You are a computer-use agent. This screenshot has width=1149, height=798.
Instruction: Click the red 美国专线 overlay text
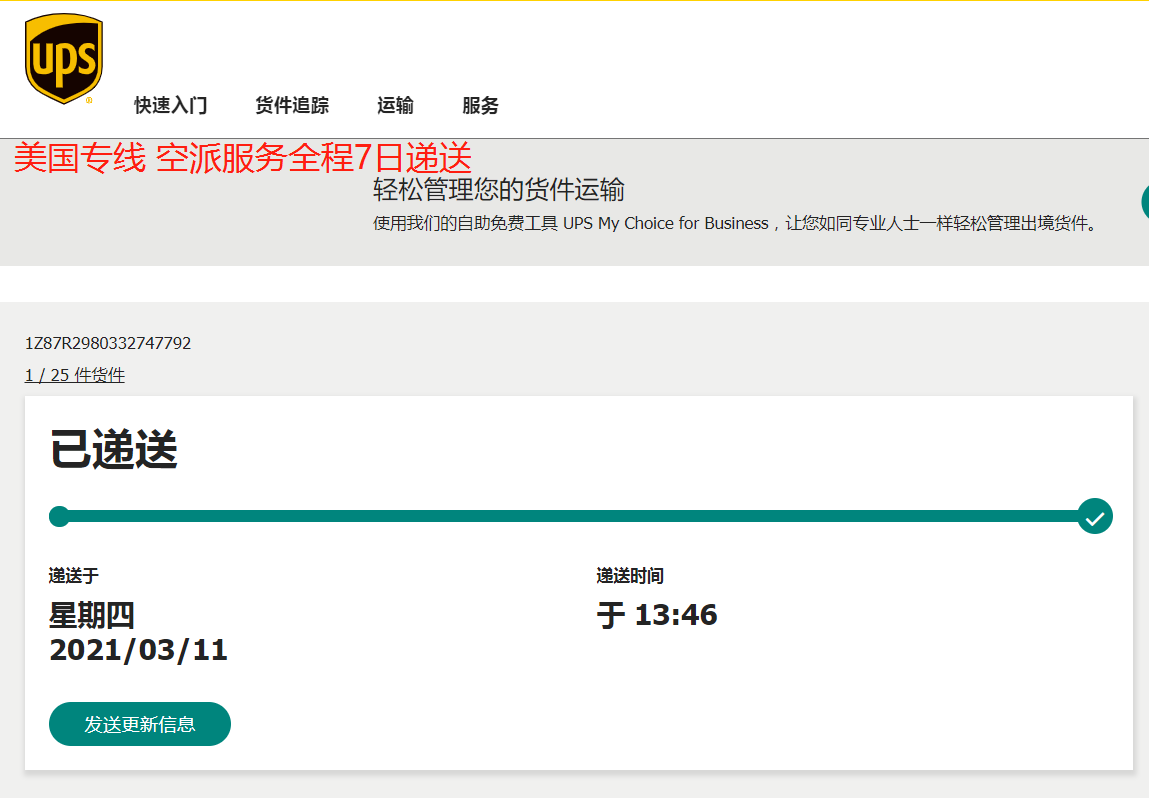pos(242,158)
